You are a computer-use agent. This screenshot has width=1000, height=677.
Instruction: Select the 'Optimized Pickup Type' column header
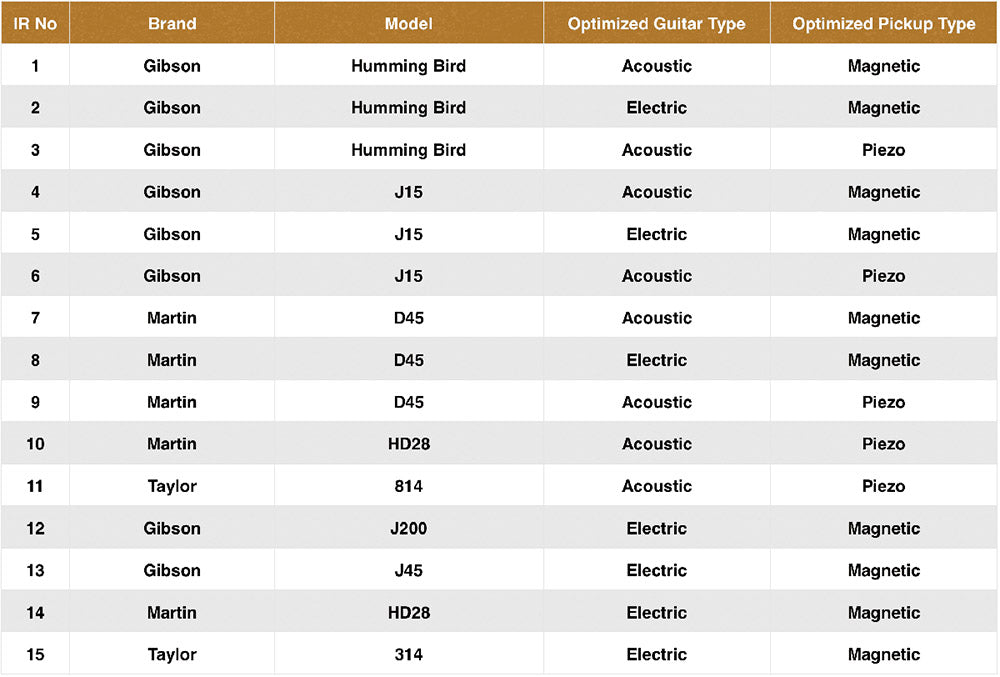(883, 24)
